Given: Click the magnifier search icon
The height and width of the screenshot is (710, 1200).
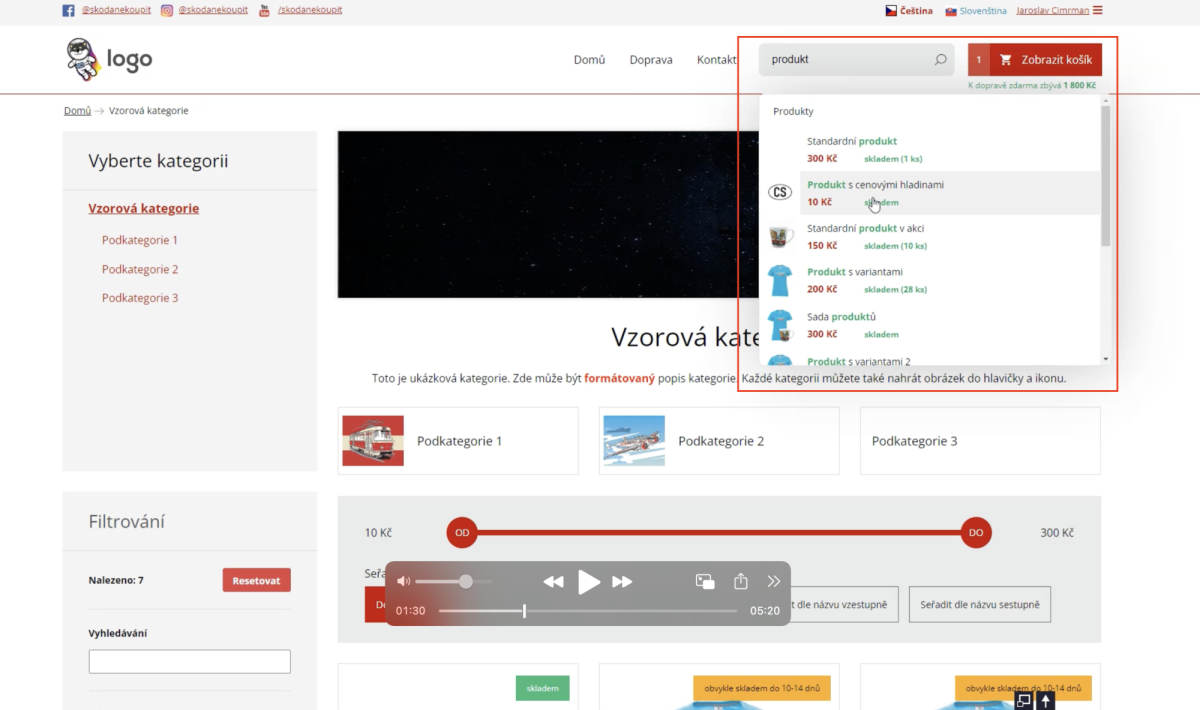Looking at the screenshot, I should [940, 60].
